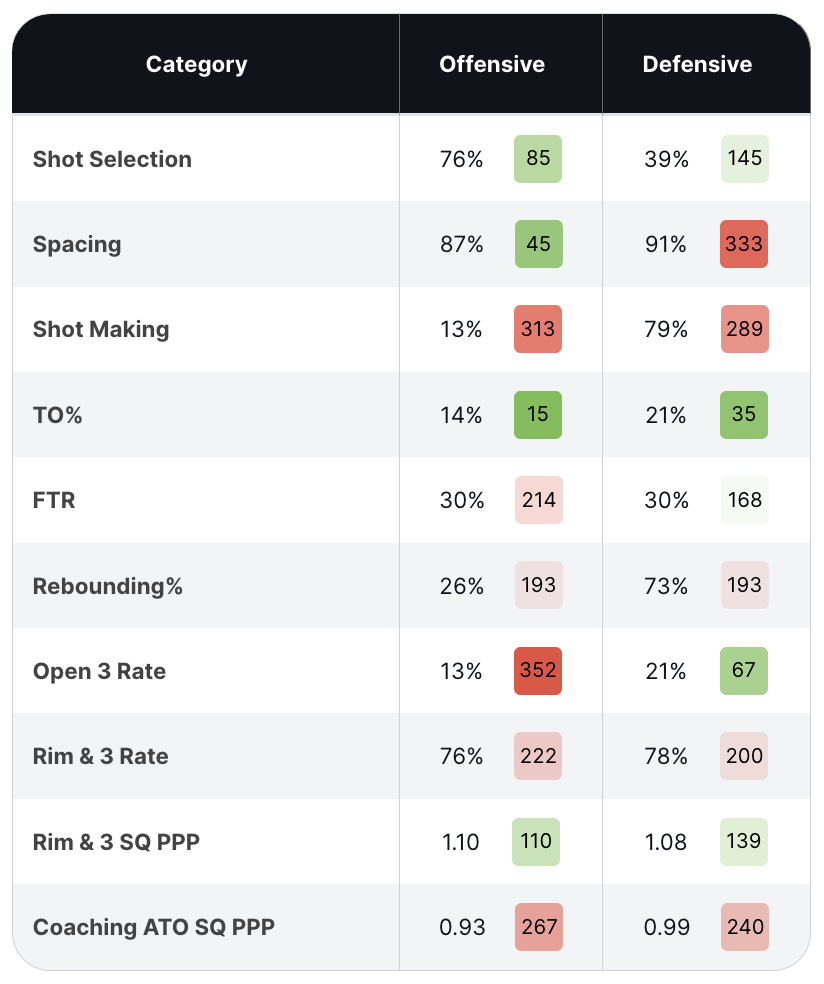Click the Shot Making category label
Image resolution: width=824 pixels, height=984 pixels.
[x=101, y=330]
